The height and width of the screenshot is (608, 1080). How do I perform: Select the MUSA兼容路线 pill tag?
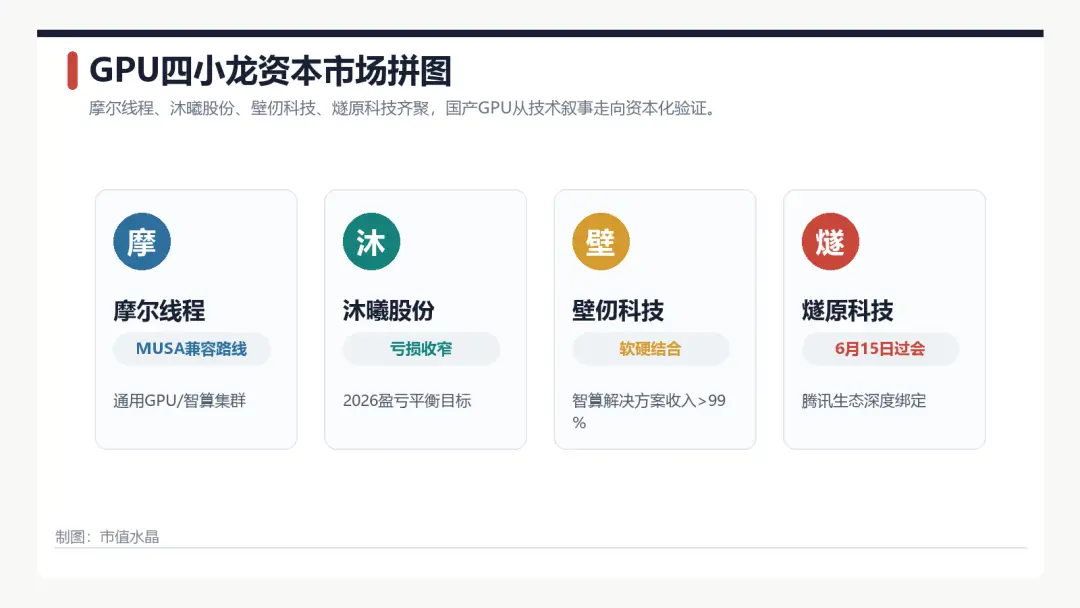191,349
